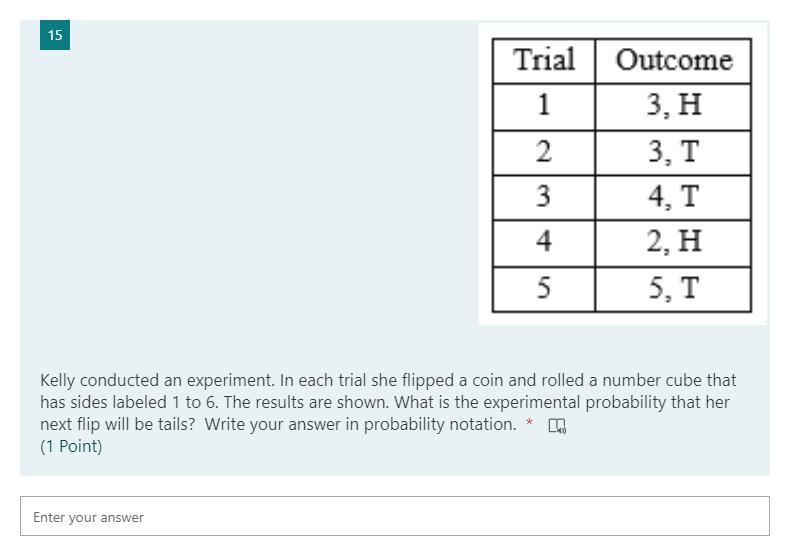This screenshot has width=791, height=544.
Task: Select the 4, T outcome cell
Action: tap(673, 197)
